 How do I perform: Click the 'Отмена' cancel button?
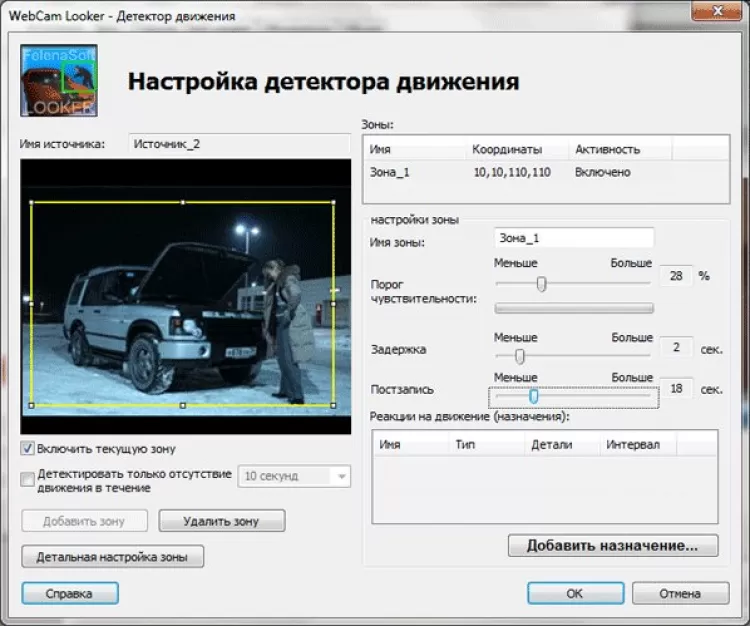[x=680, y=593]
